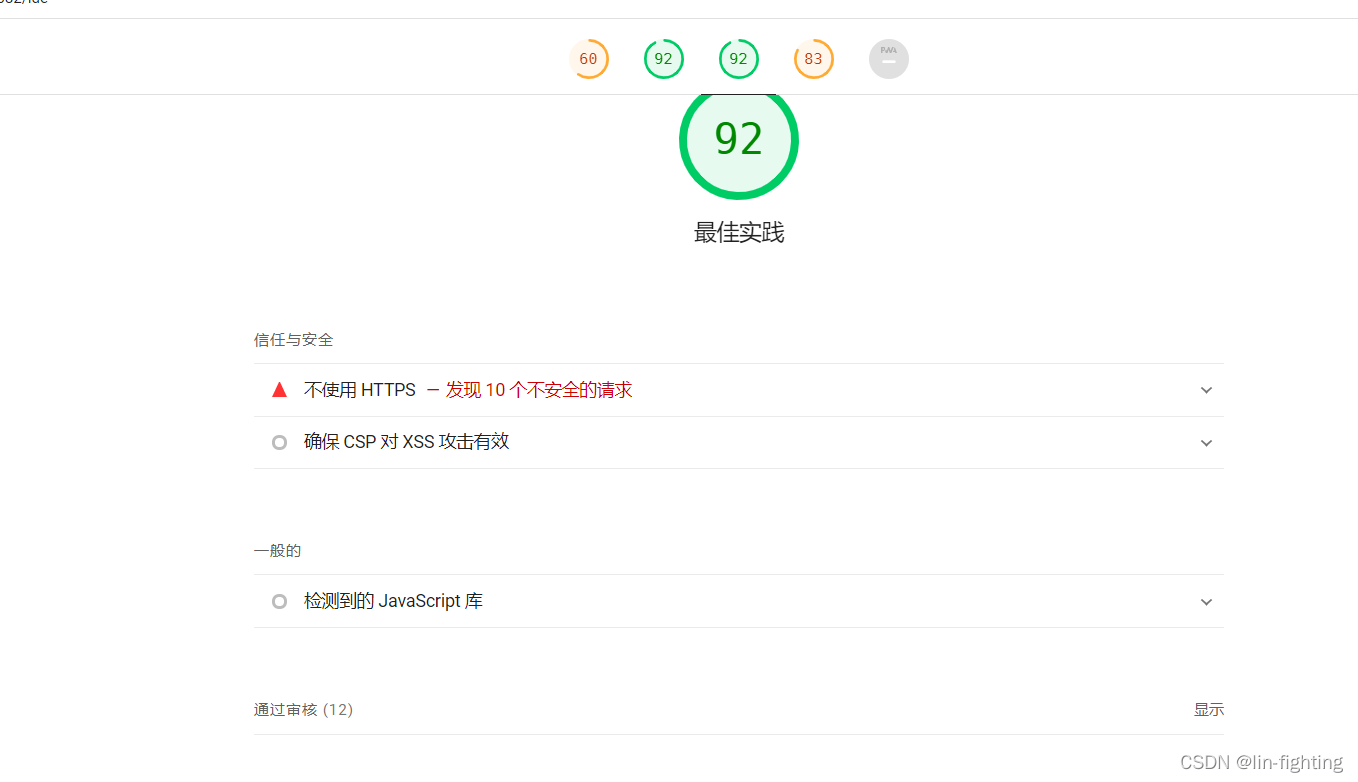
Task: Click the circle indicator beside the CSP audit
Action: click(x=279, y=442)
